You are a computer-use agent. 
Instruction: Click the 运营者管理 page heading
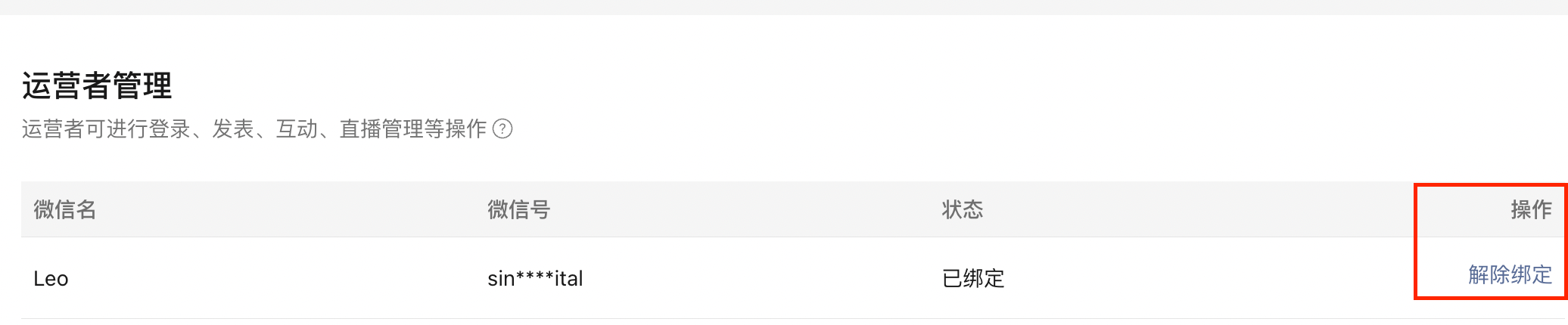pos(97,85)
